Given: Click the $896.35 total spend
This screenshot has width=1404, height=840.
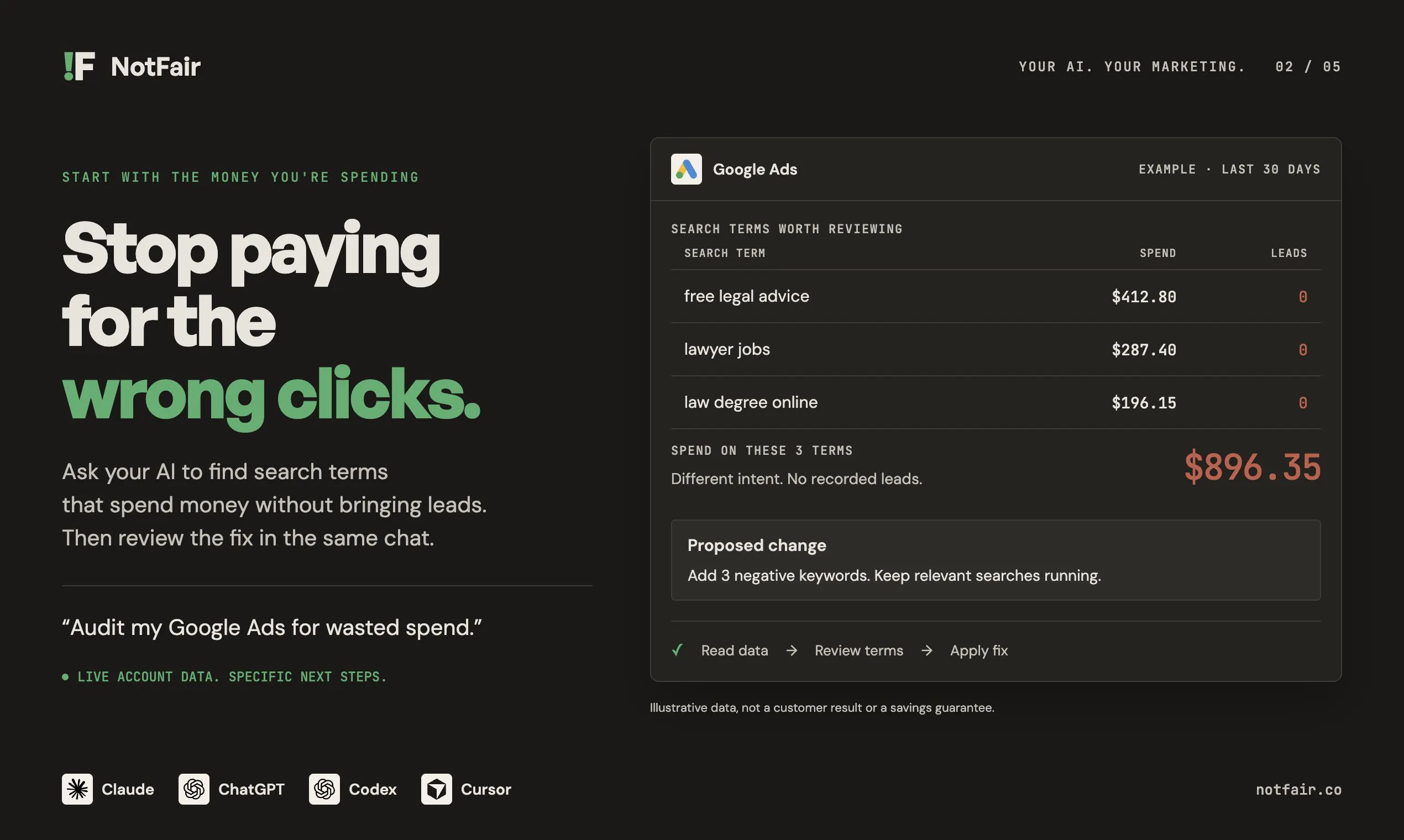Looking at the screenshot, I should 1253,467.
